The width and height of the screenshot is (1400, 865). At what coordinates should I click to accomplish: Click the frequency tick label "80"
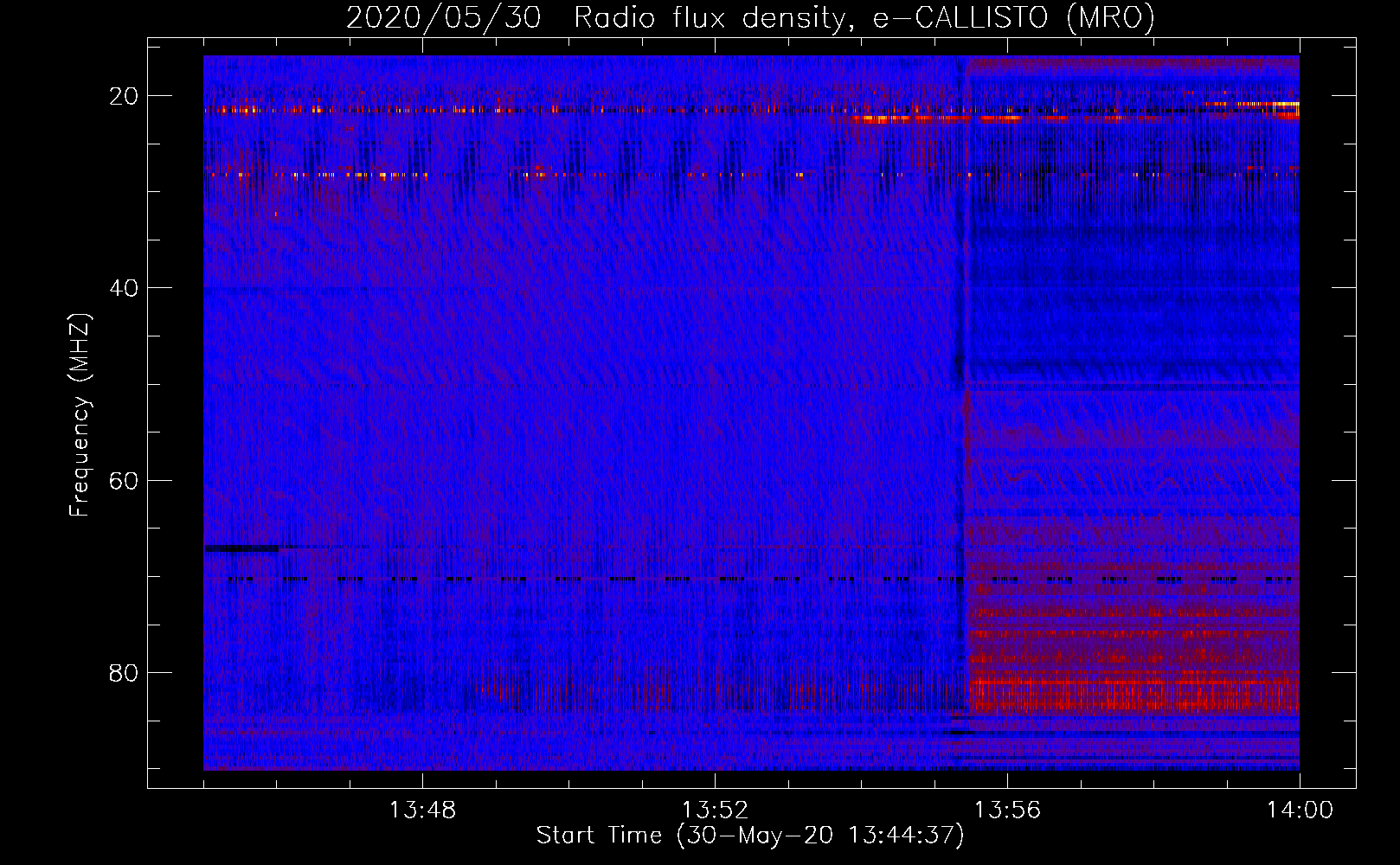click(x=124, y=673)
